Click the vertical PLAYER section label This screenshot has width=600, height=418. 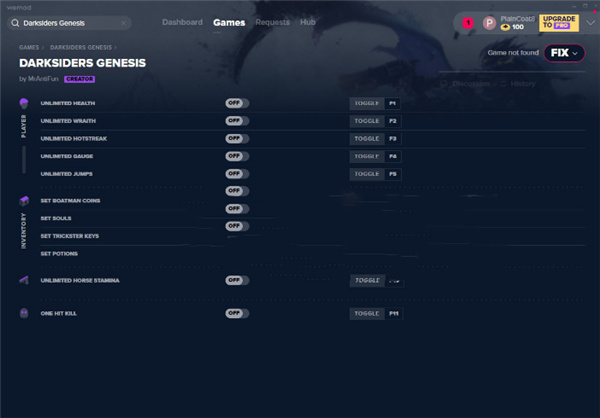[24, 126]
